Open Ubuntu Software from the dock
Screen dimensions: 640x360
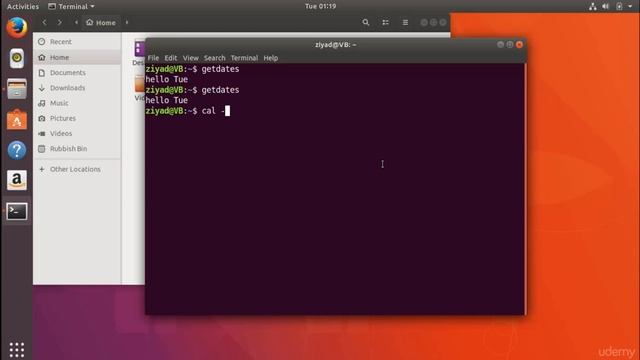point(17,120)
